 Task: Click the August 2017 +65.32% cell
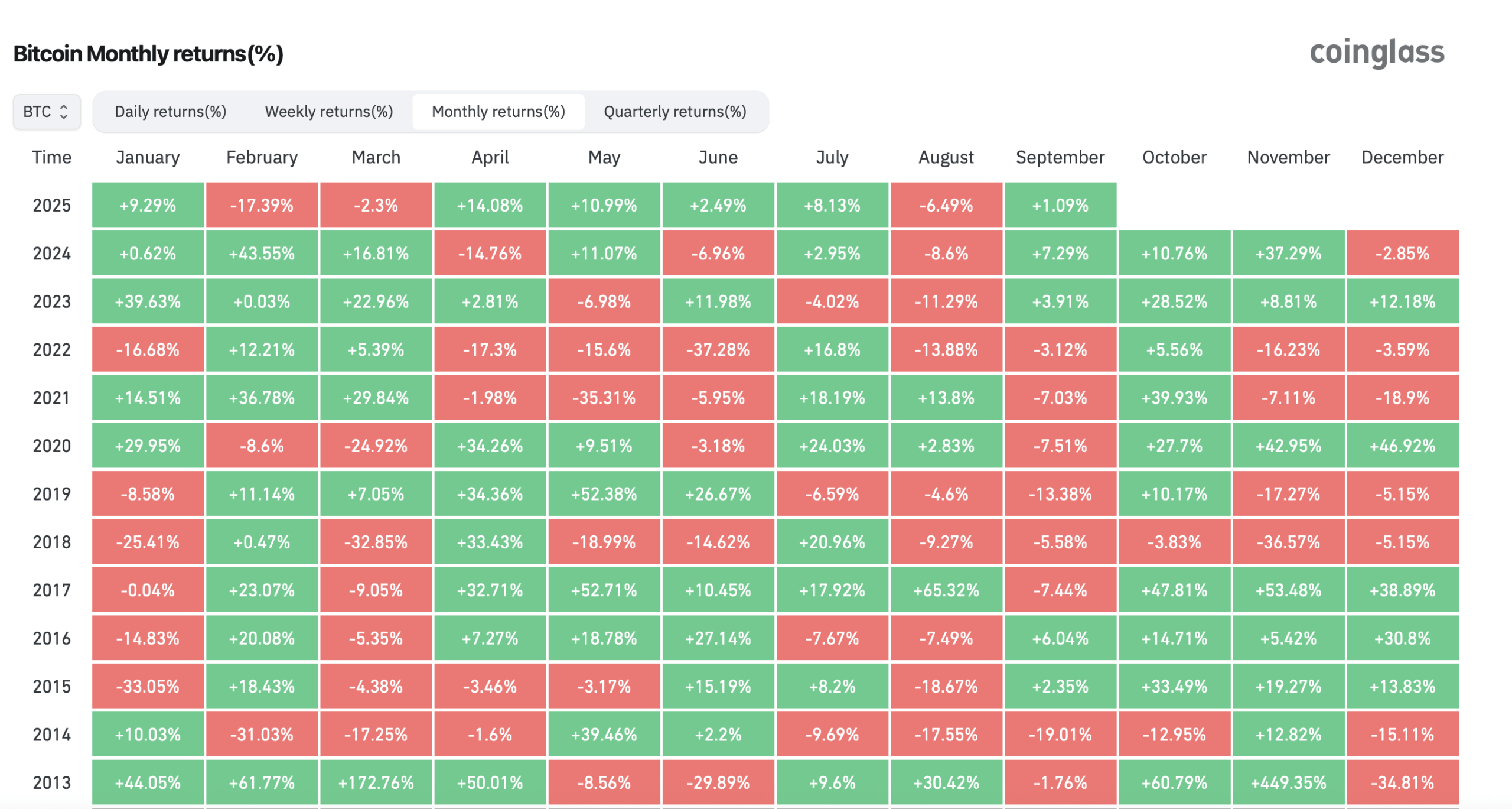tap(946, 590)
